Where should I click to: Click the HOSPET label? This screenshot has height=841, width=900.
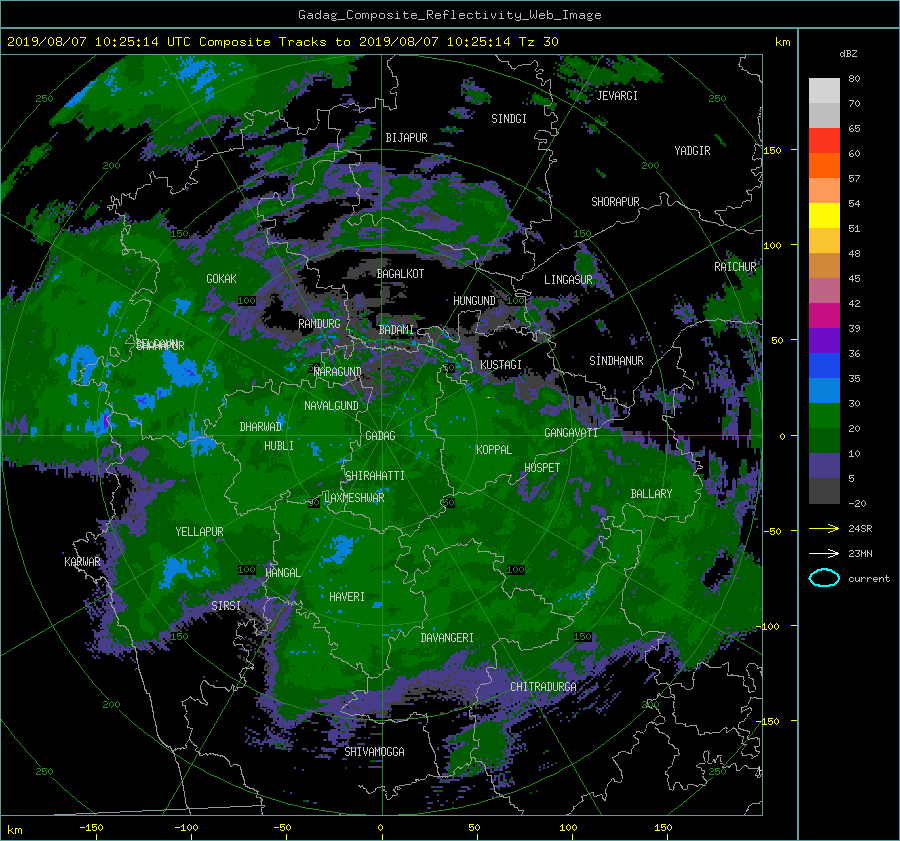pos(542,468)
